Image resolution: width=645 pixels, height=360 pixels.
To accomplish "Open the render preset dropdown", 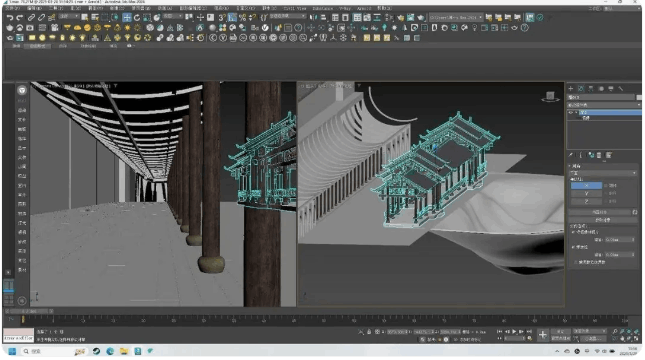I will [456, 17].
